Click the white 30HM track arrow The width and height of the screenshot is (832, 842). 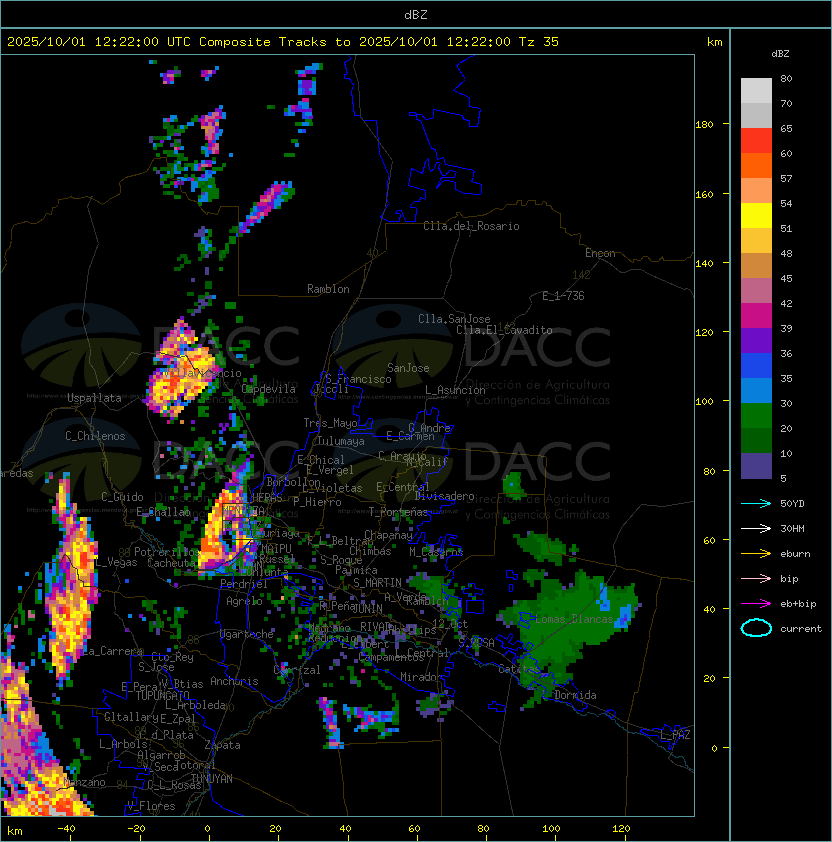pyautogui.click(x=756, y=528)
